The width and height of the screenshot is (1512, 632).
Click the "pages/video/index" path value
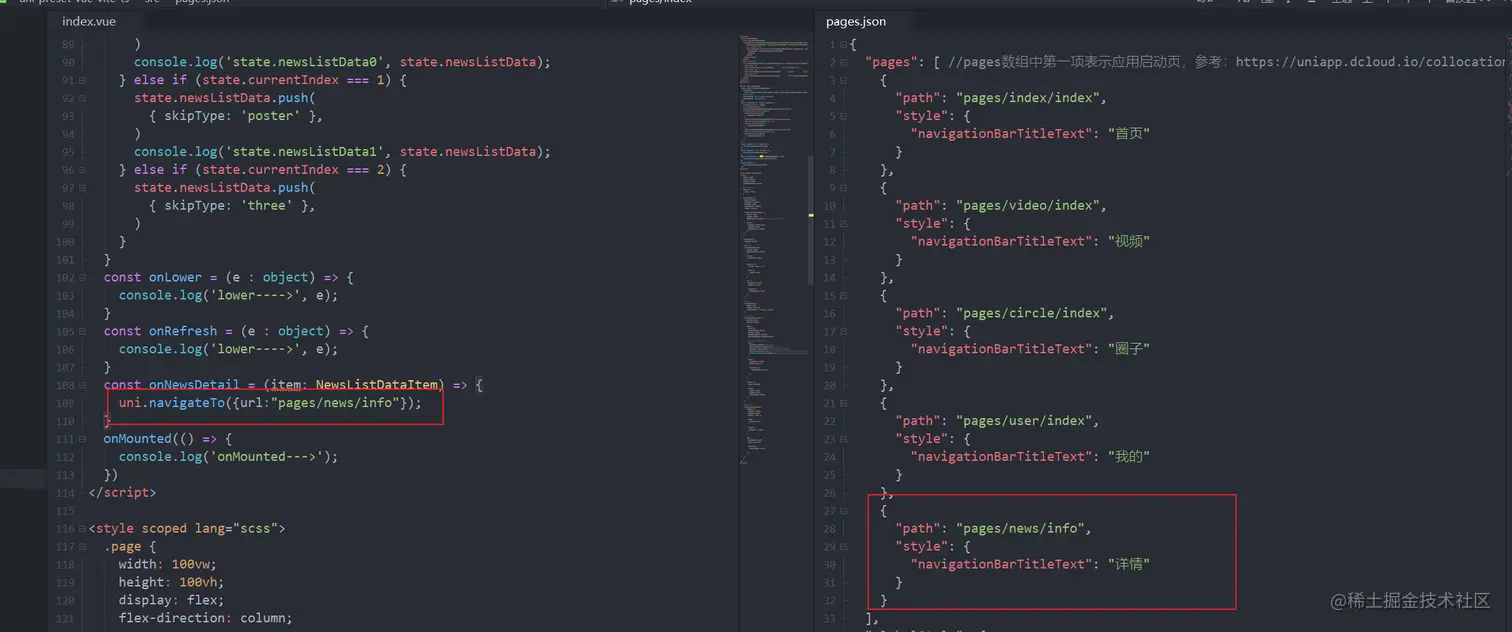coord(1030,206)
